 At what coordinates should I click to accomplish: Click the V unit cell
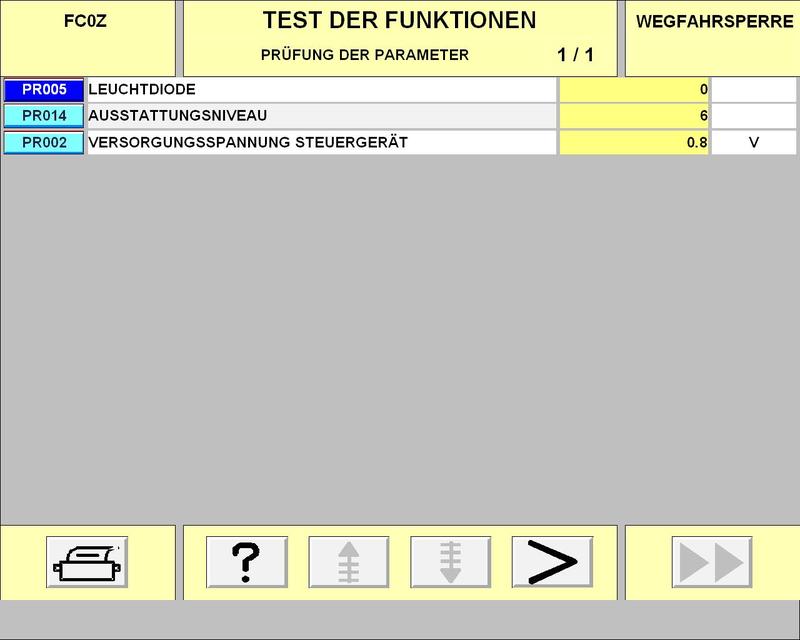(754, 143)
